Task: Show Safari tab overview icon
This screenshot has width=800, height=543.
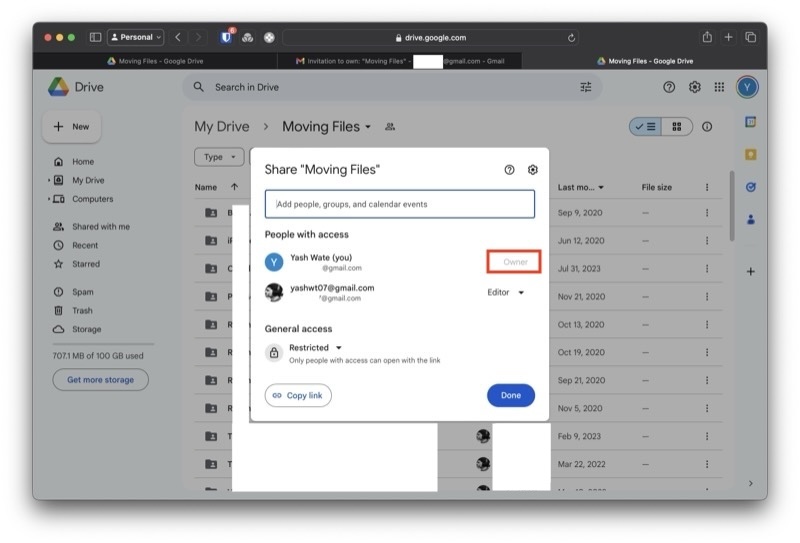Action: click(x=751, y=37)
